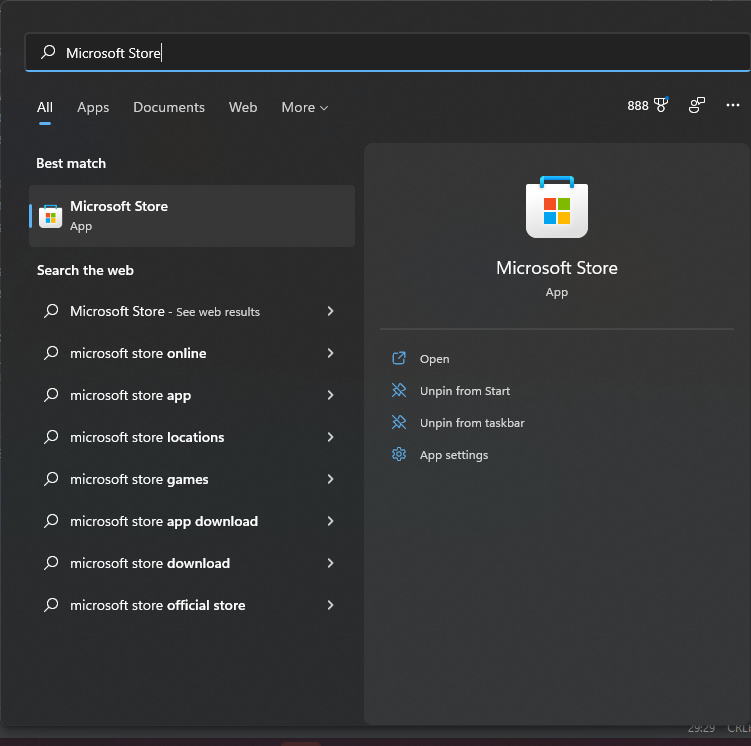Click the Open external-link icon
The height and width of the screenshot is (746, 751).
(x=399, y=358)
